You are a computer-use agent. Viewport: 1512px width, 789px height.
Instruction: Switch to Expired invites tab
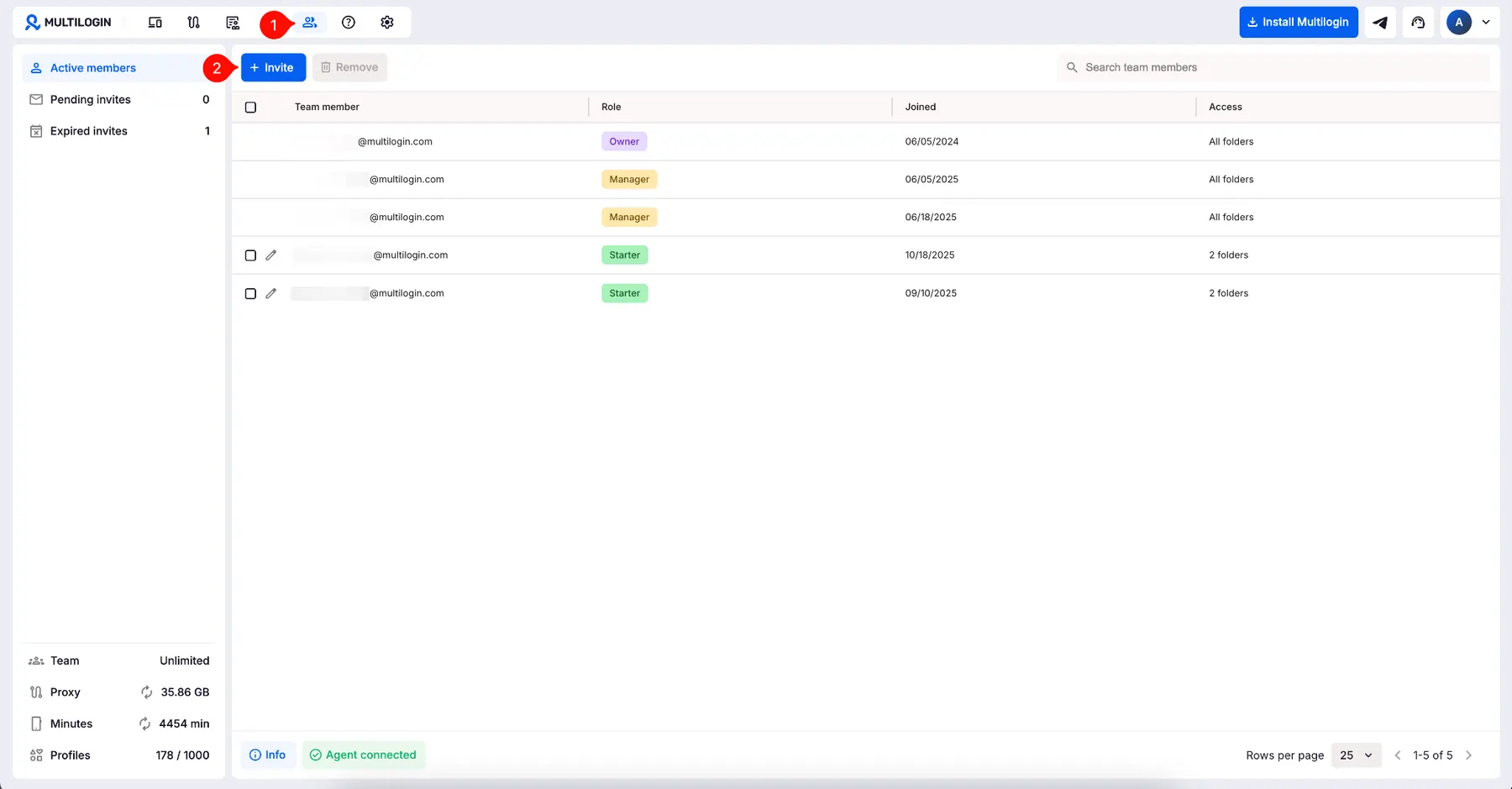click(118, 131)
